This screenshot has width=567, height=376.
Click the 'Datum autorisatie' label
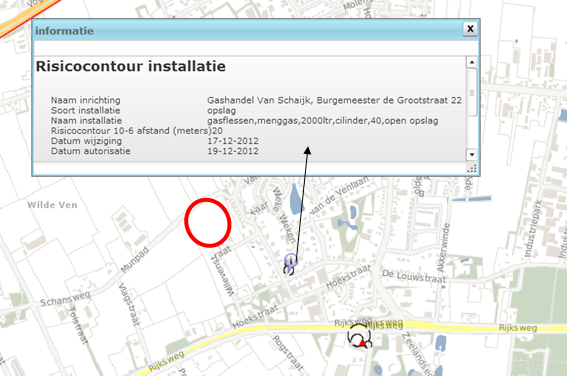(x=90, y=151)
